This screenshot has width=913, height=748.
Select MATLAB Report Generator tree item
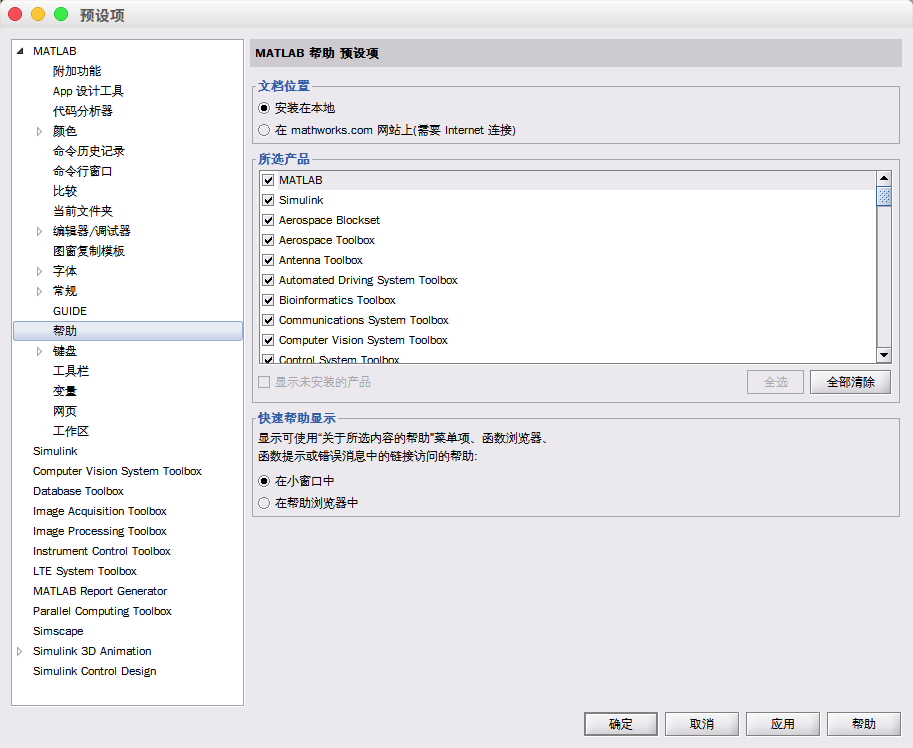point(100,591)
